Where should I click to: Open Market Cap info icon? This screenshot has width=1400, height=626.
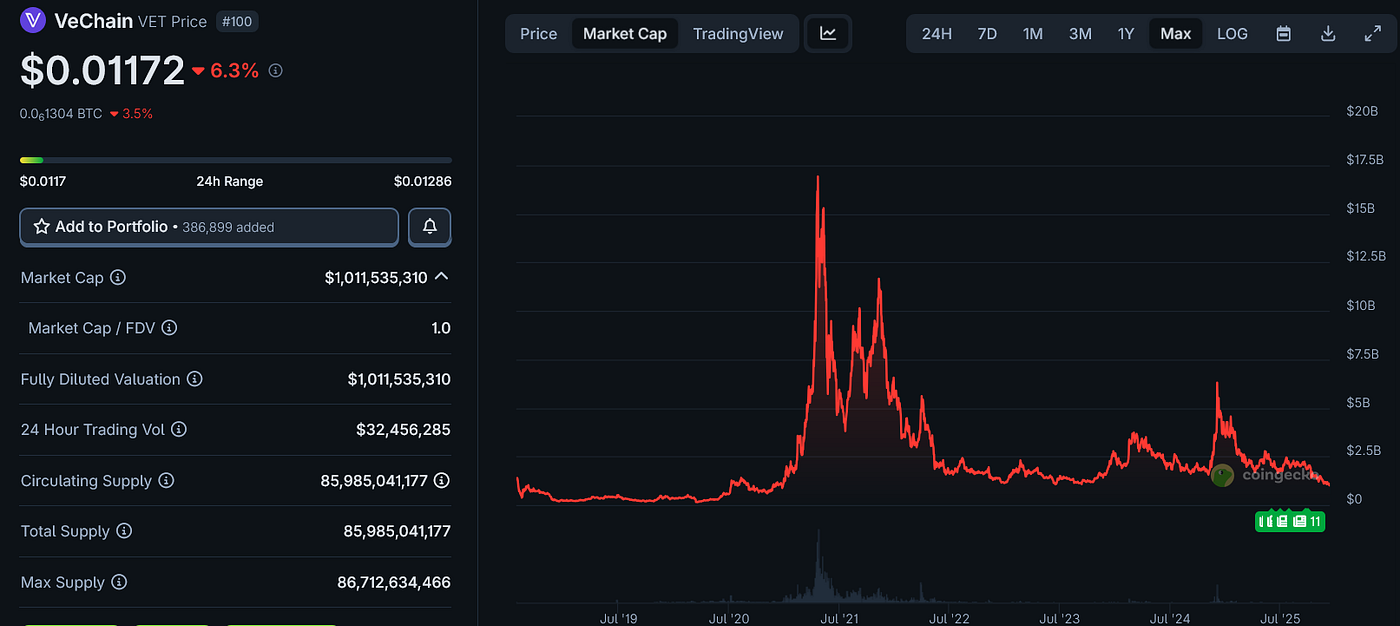point(118,278)
